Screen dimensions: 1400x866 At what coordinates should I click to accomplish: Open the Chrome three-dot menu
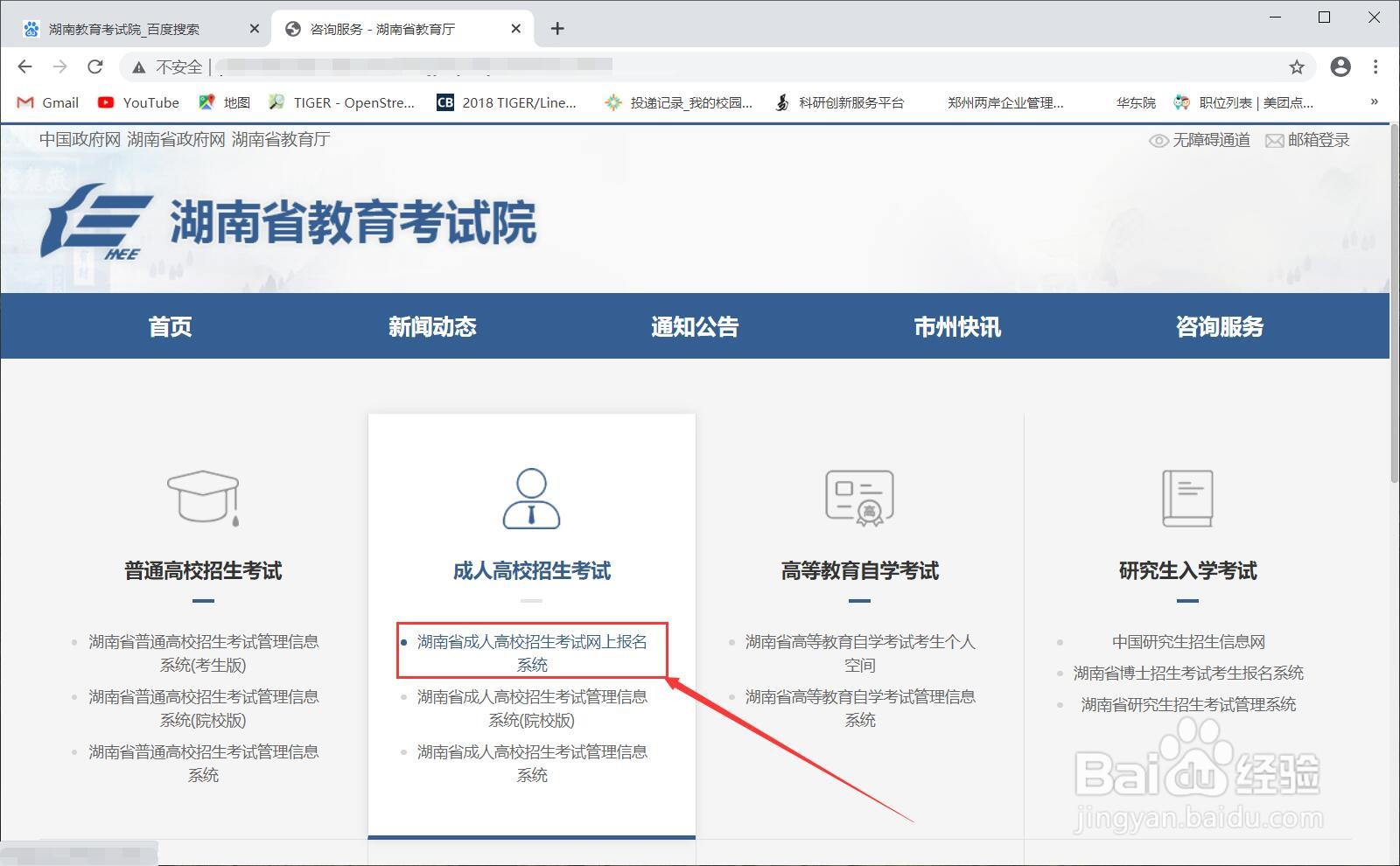1375,66
